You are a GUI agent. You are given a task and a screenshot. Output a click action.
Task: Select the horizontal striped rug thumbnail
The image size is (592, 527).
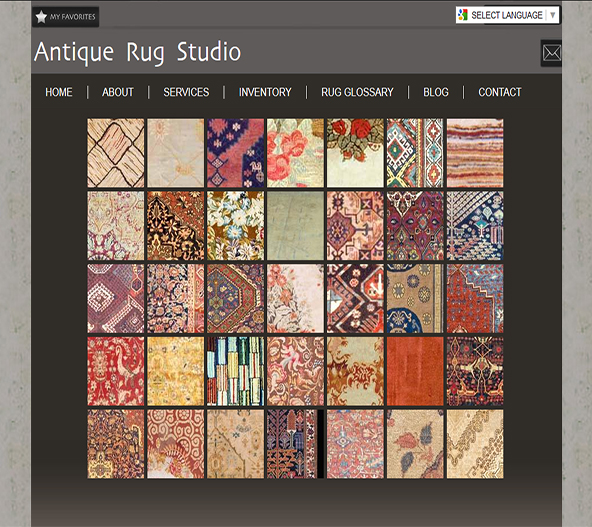click(475, 153)
